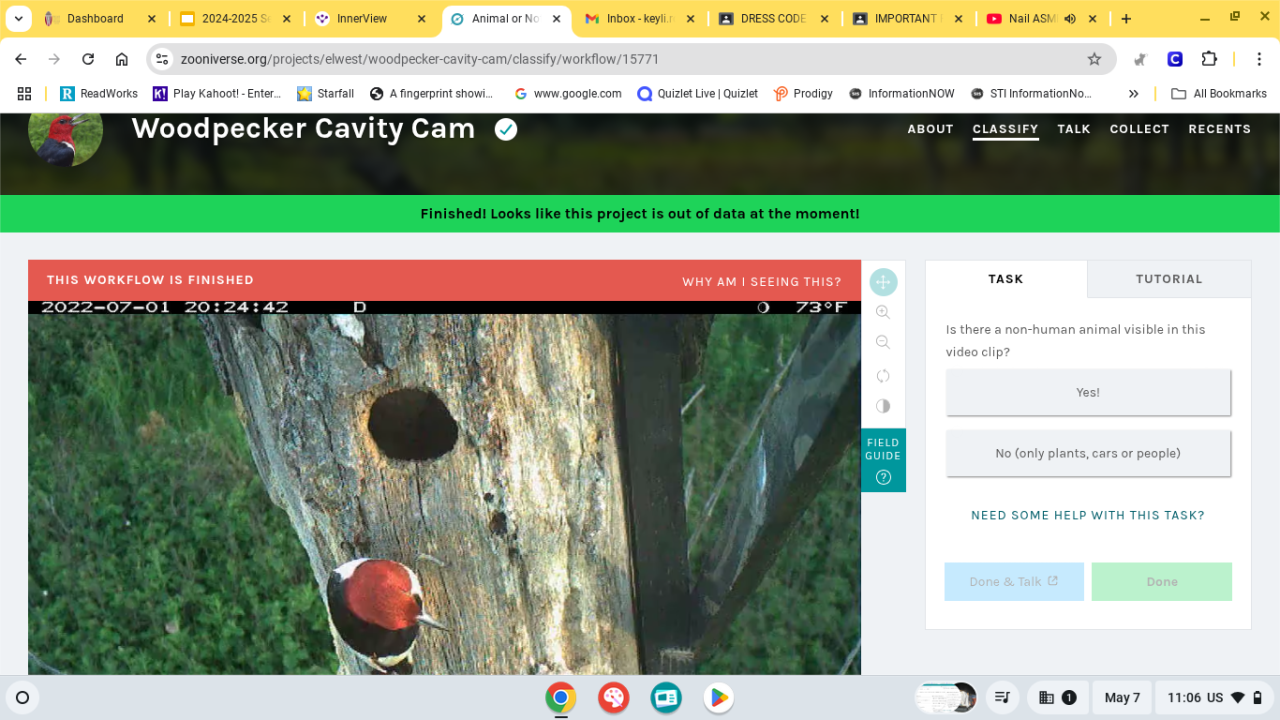1280x720 pixels.
Task: Open the Field Guide panel
Action: pos(883,460)
